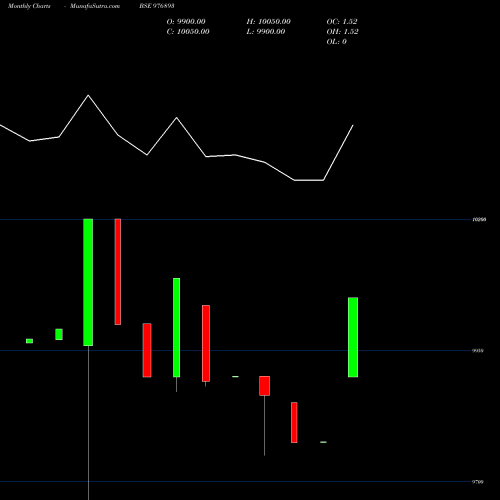Click the highest peak of the white line chart

click(x=88, y=96)
